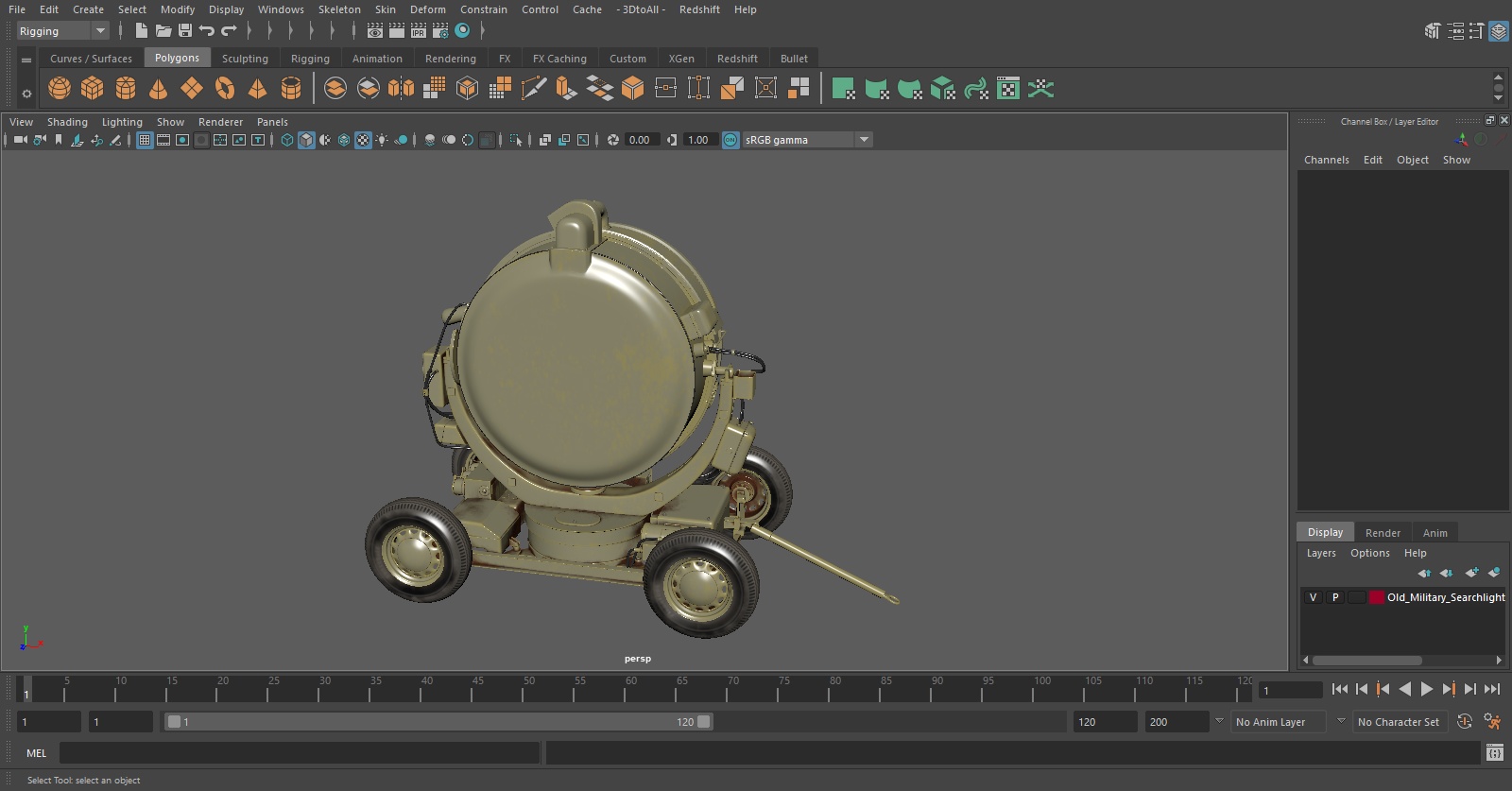The image size is (1512, 791).
Task: Open the shelf tab selector menu icon
Action: pyautogui.click(x=26, y=60)
